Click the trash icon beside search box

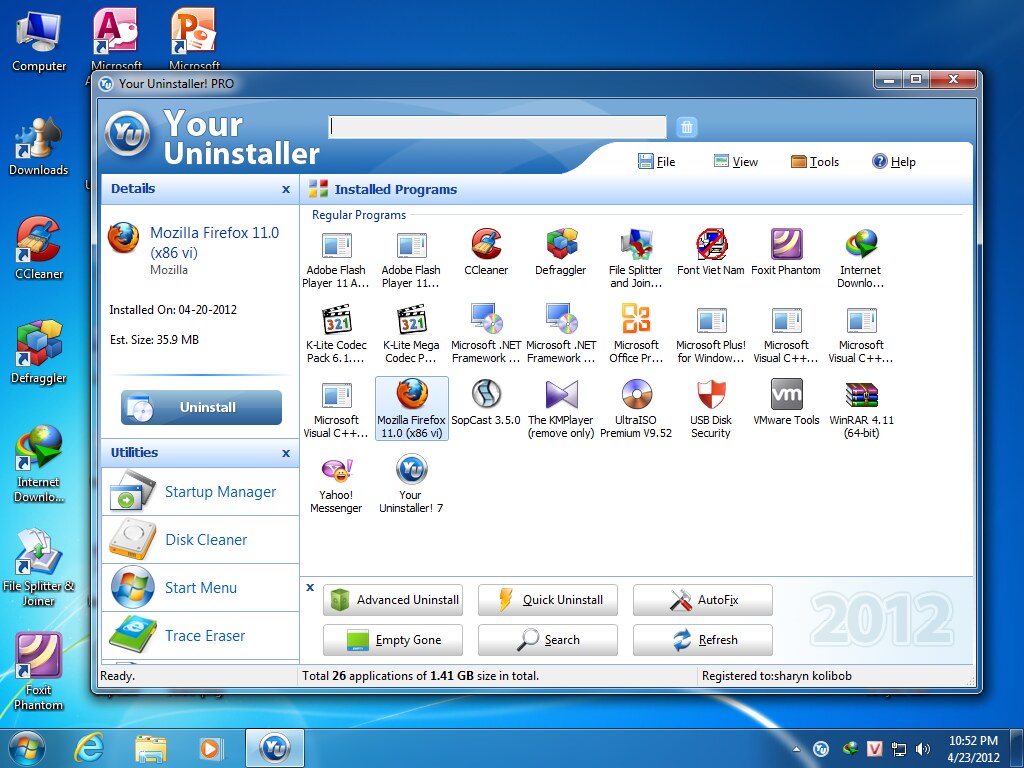(686, 127)
